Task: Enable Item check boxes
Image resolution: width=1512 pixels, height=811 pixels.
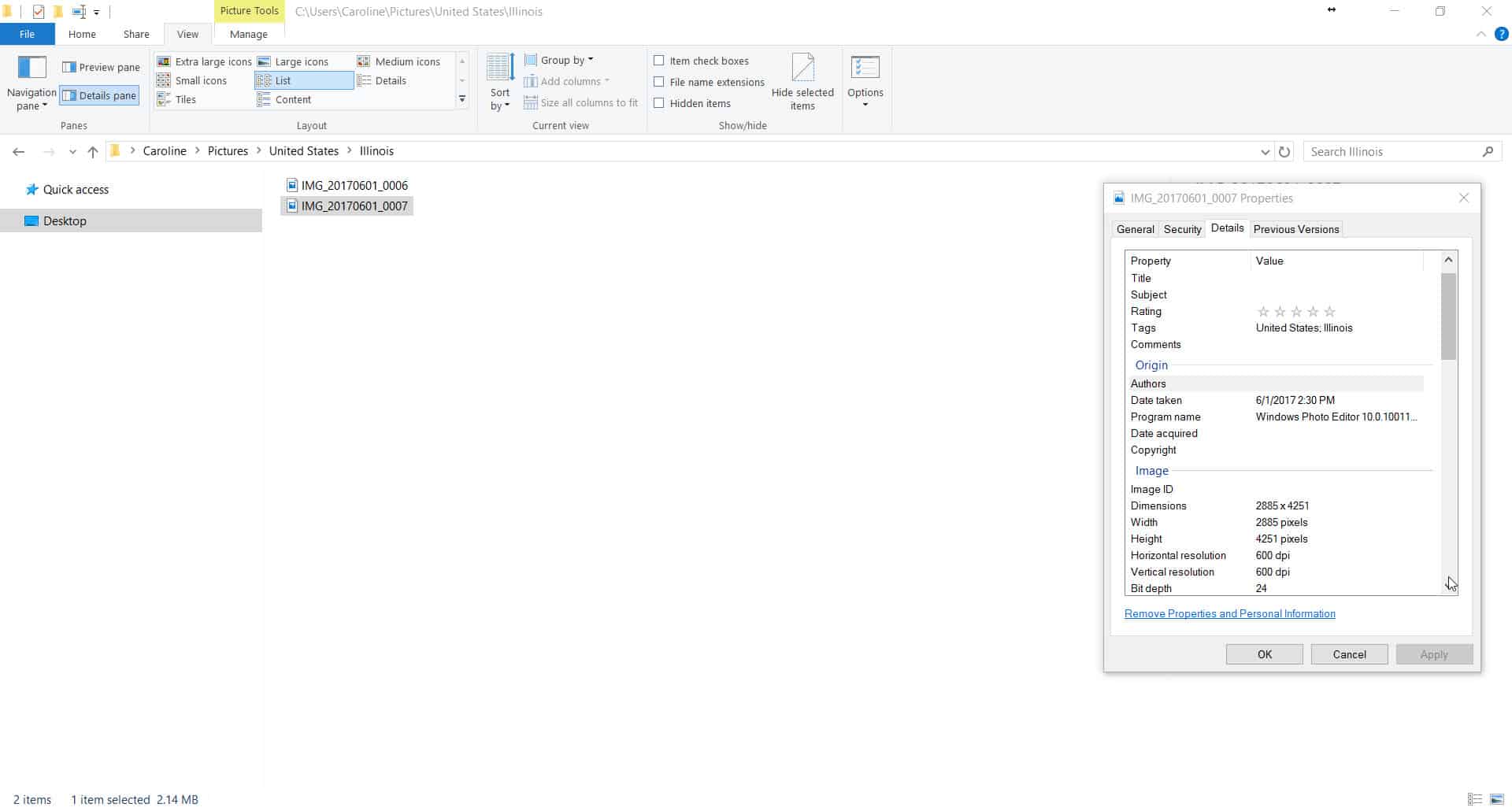Action: 659,61
